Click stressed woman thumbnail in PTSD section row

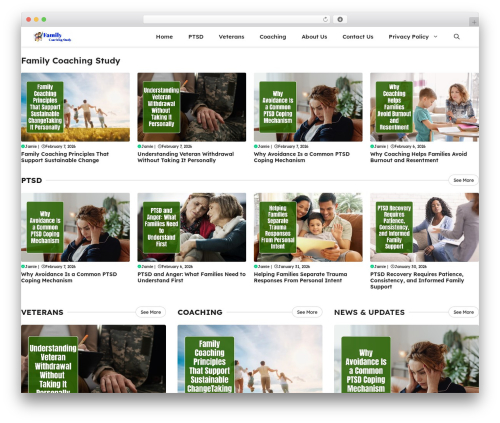tap(75, 227)
